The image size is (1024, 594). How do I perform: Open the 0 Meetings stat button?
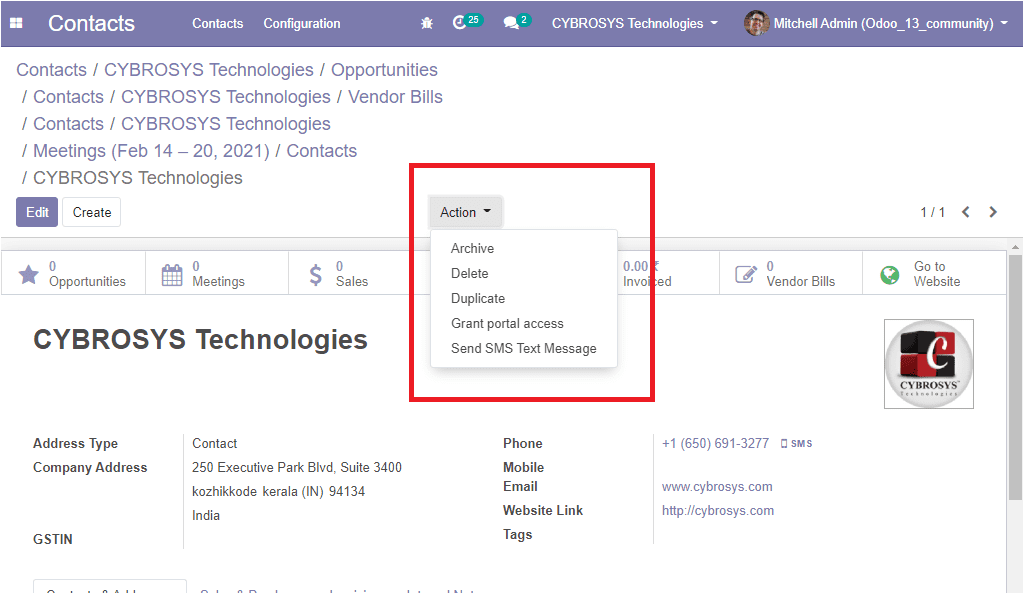coord(217,274)
